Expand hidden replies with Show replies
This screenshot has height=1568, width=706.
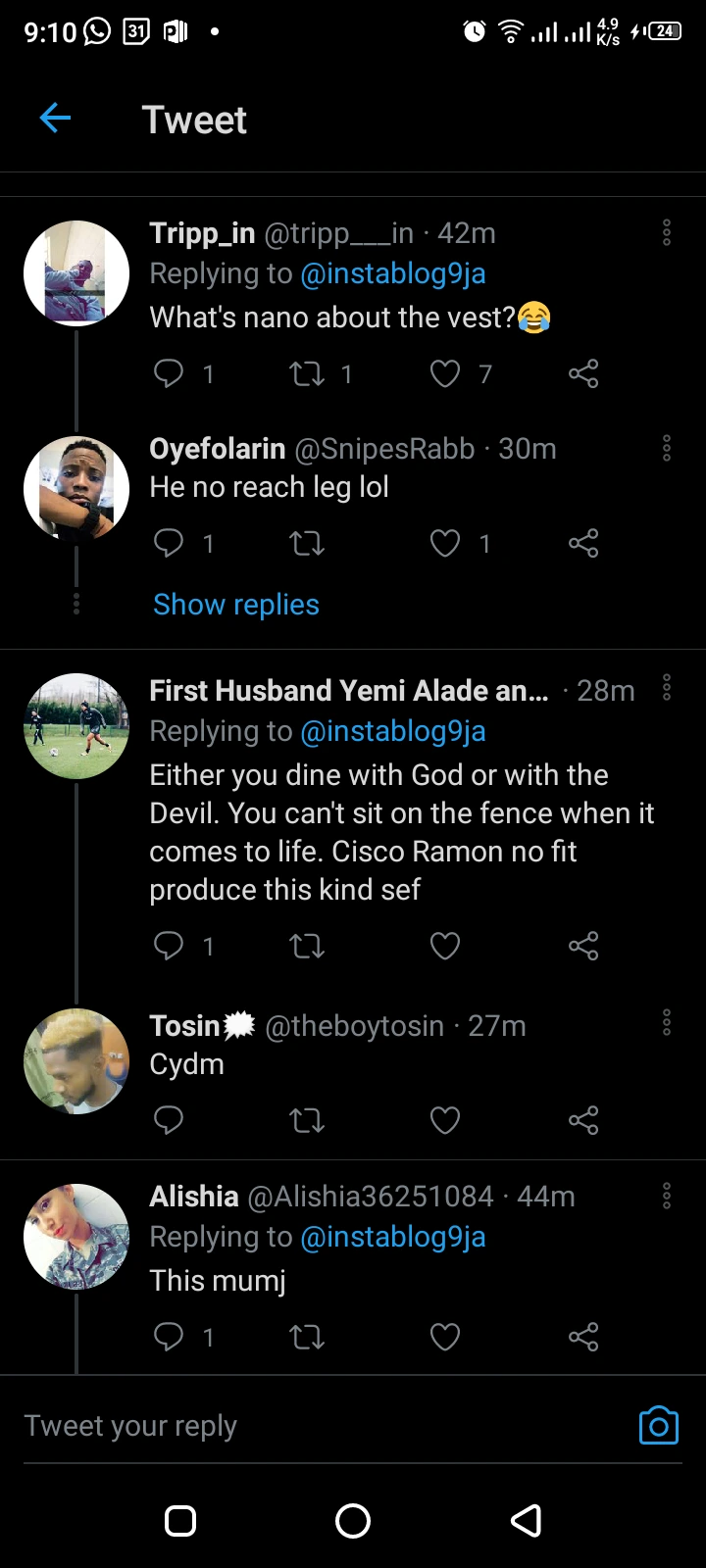(x=236, y=605)
